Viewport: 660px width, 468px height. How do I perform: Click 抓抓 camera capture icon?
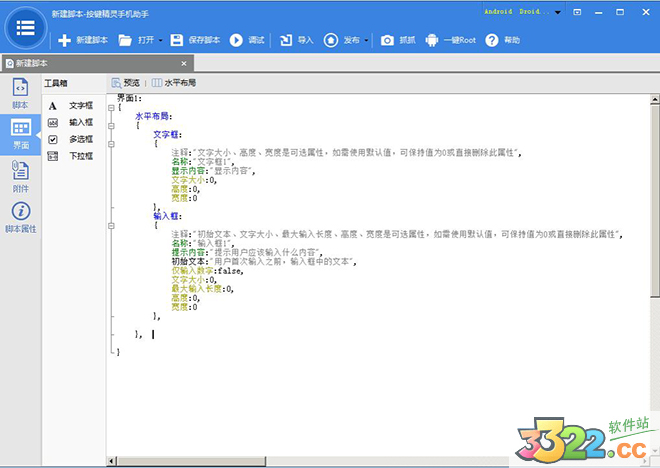tap(387, 41)
